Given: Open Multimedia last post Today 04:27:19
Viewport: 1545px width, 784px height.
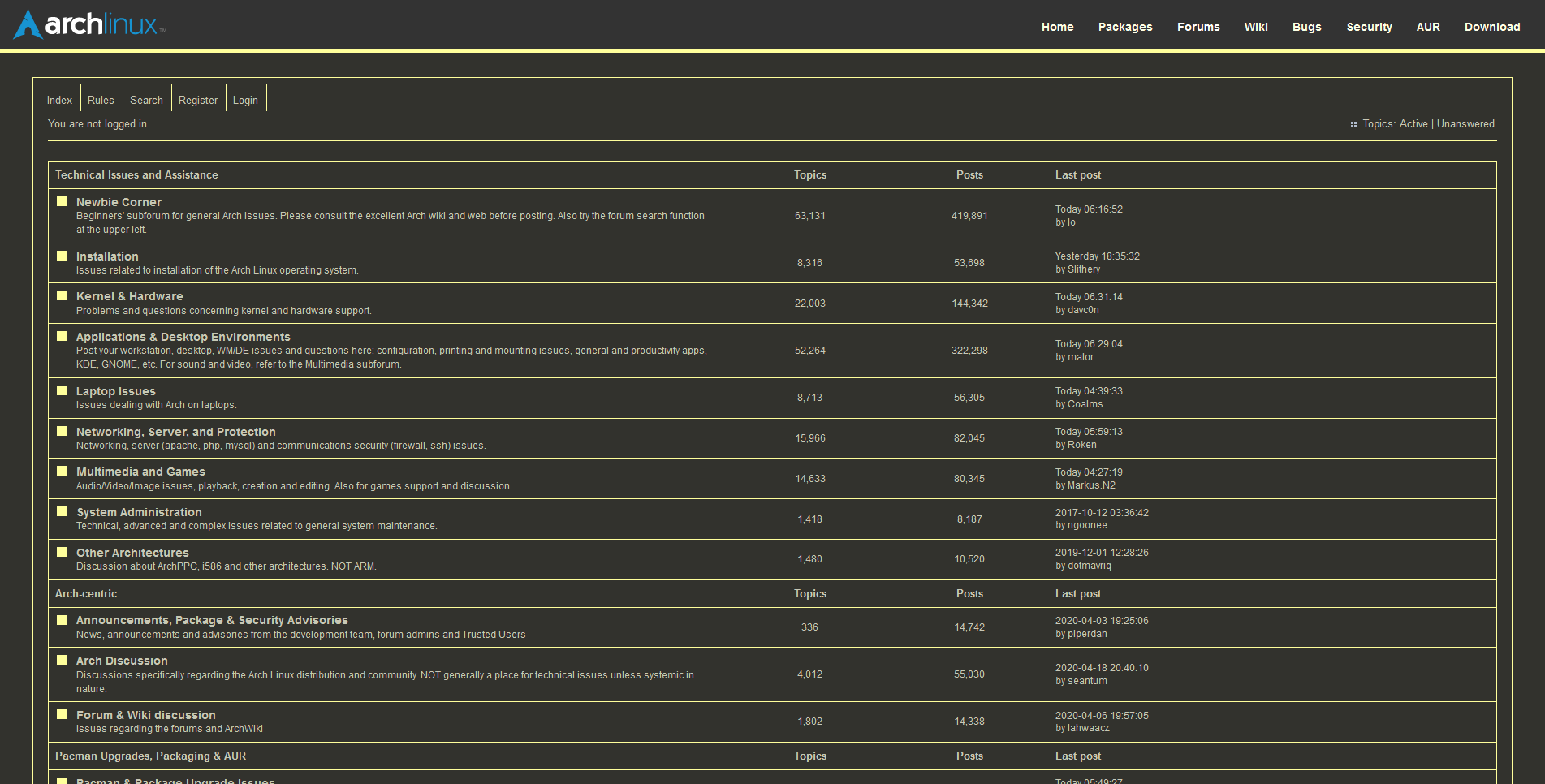Looking at the screenshot, I should coord(1089,472).
